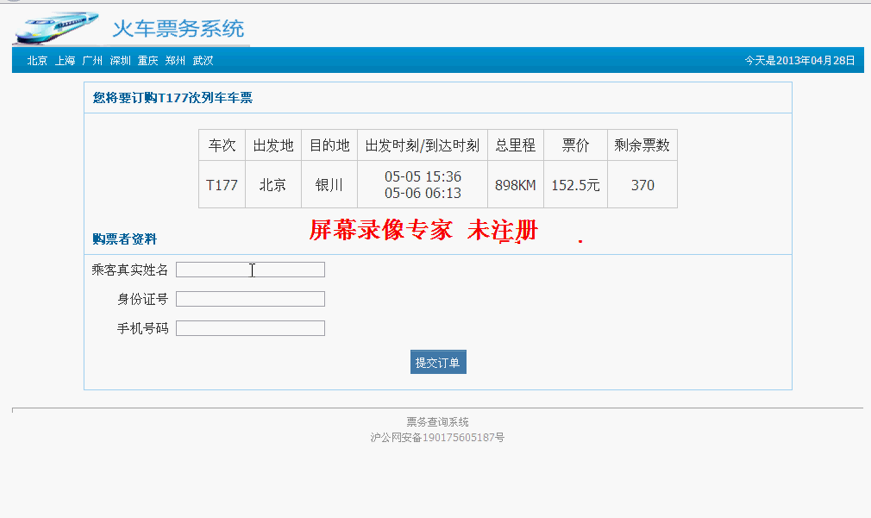The height and width of the screenshot is (518, 871).
Task: Click the 票价 column header
Action: coord(575,145)
